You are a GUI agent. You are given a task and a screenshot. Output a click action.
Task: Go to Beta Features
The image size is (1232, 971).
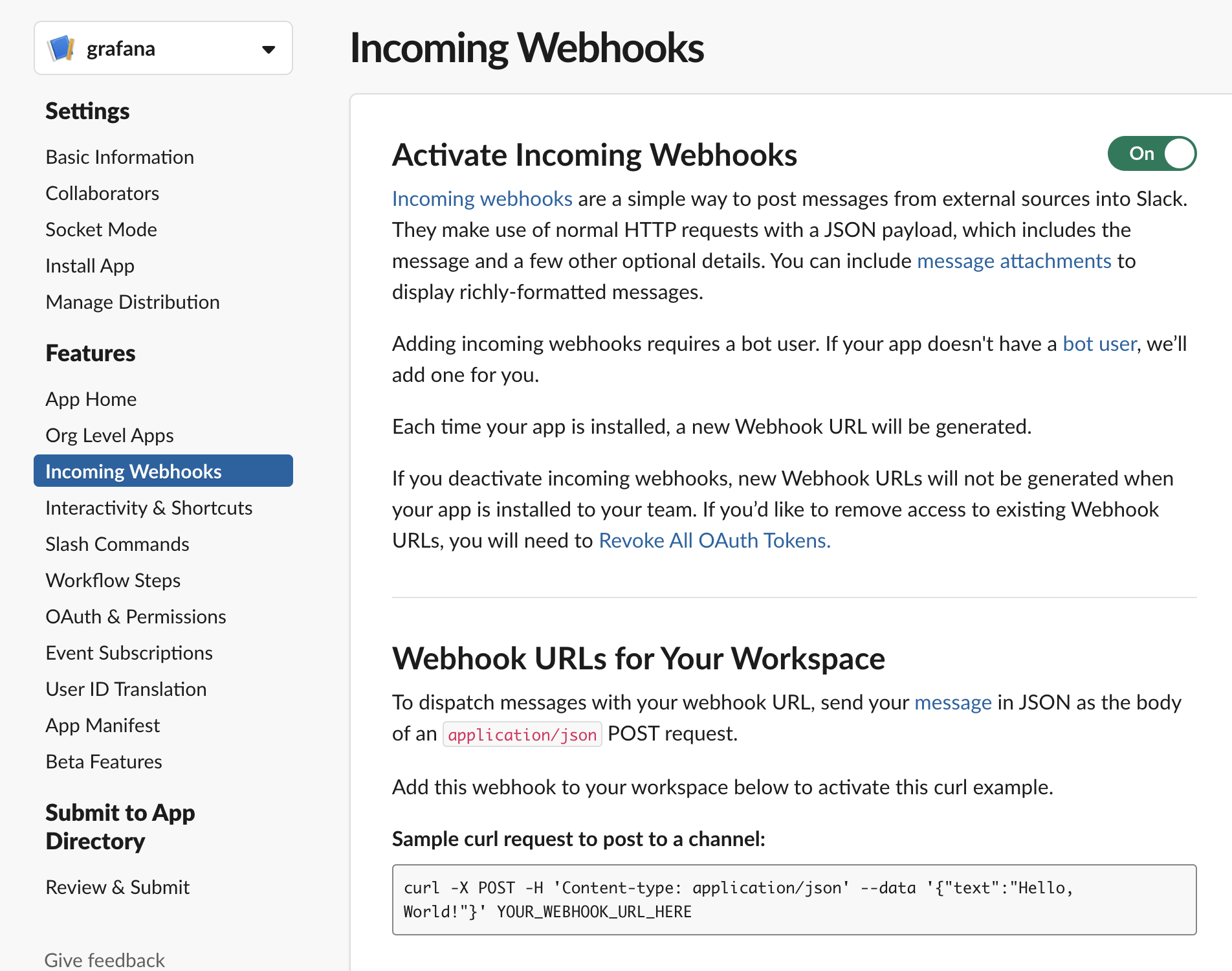pyautogui.click(x=104, y=762)
